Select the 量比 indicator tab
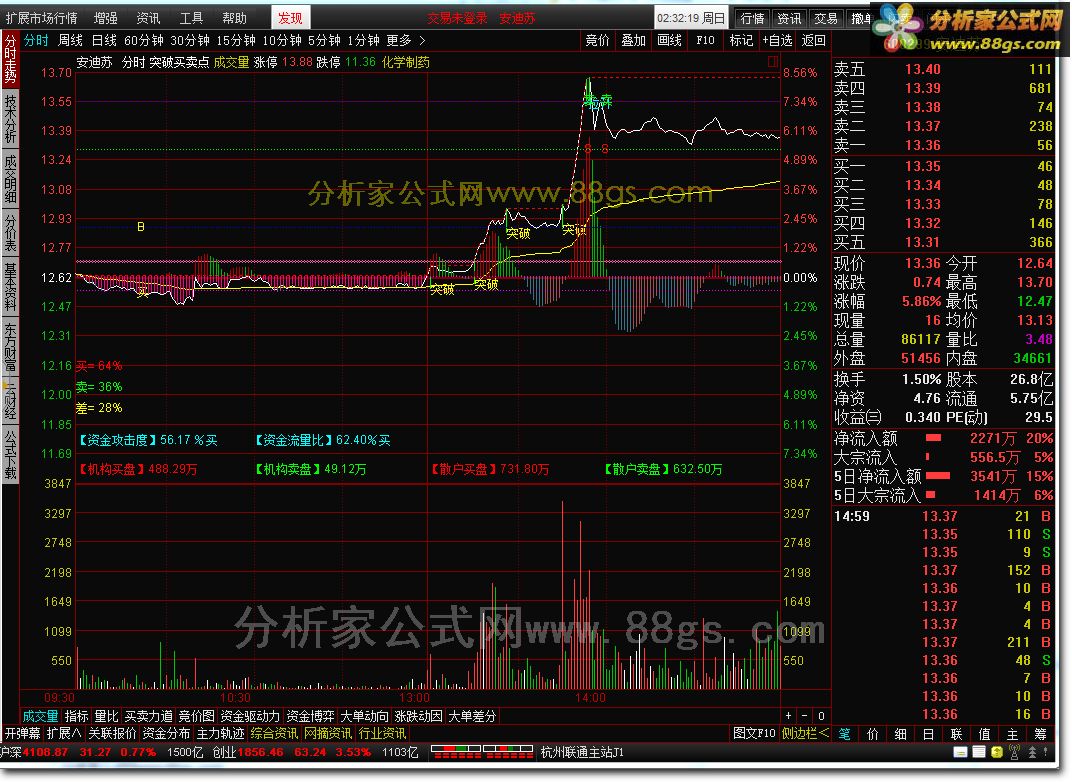The image size is (1072, 782). click(x=106, y=716)
